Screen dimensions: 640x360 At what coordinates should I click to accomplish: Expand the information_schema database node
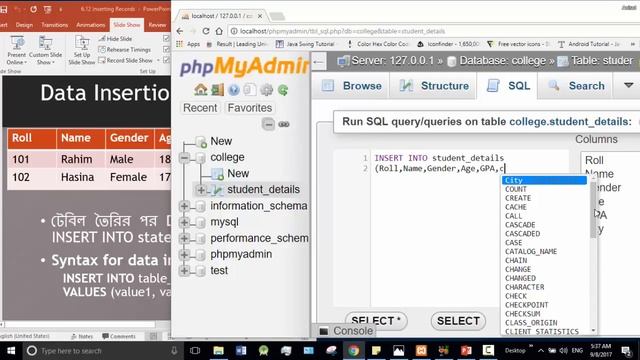point(184,206)
